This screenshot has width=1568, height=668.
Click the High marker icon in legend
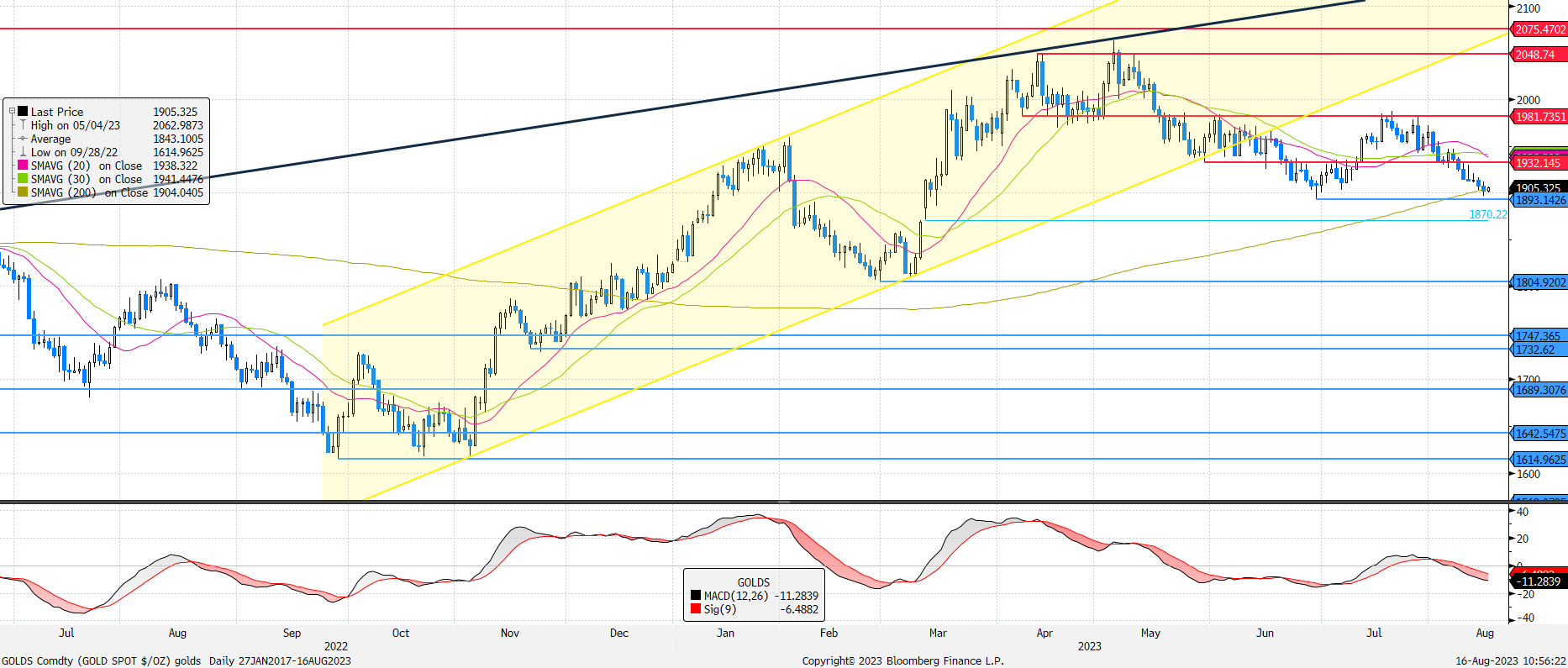pos(23,125)
